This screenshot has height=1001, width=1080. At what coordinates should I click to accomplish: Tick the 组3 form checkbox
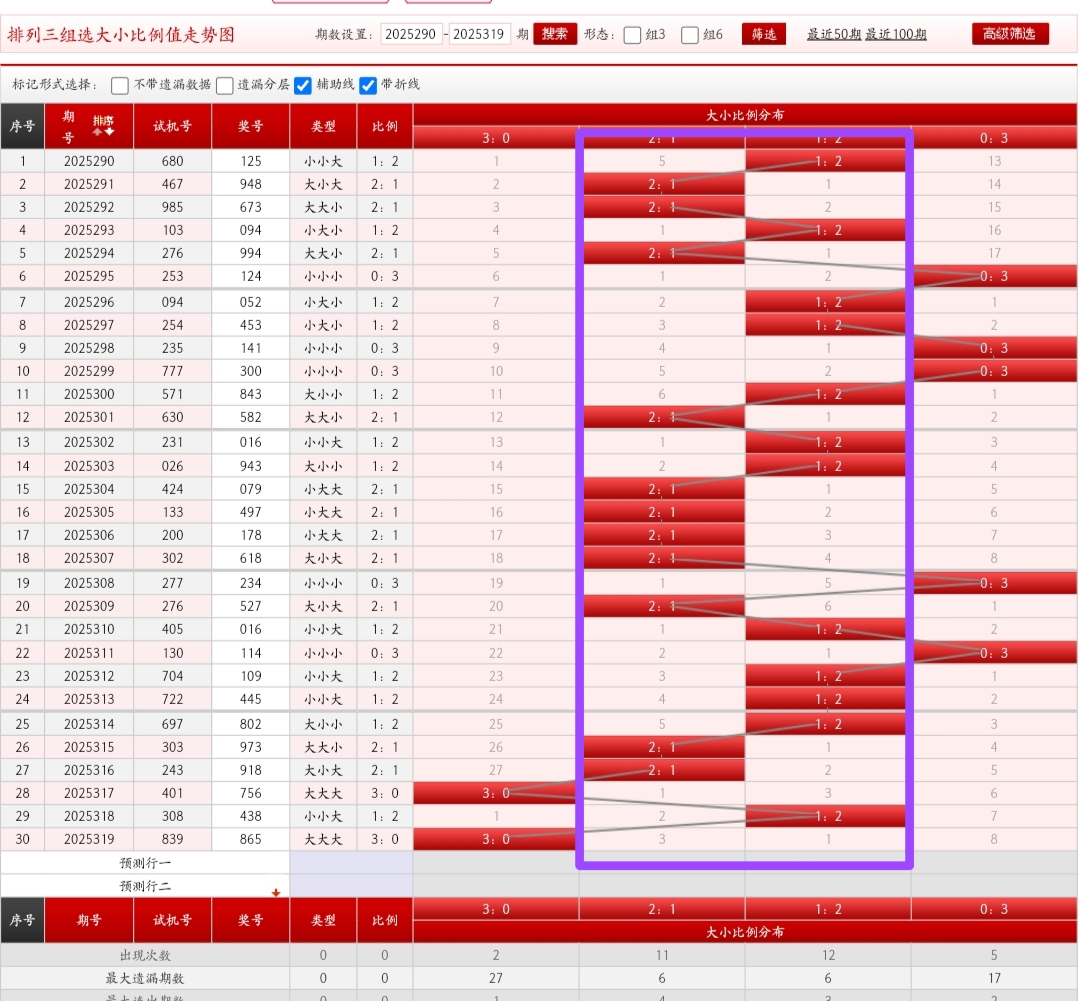tap(632, 34)
